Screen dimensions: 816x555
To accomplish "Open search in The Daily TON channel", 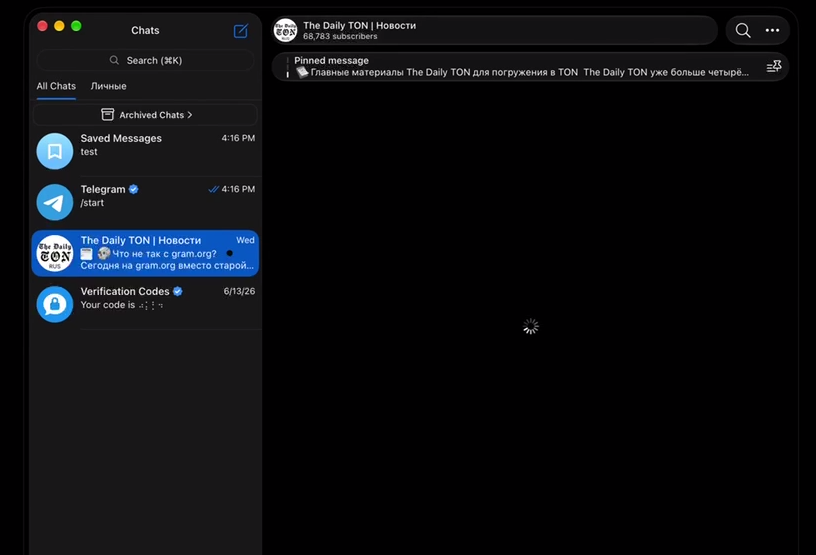I will coord(743,30).
